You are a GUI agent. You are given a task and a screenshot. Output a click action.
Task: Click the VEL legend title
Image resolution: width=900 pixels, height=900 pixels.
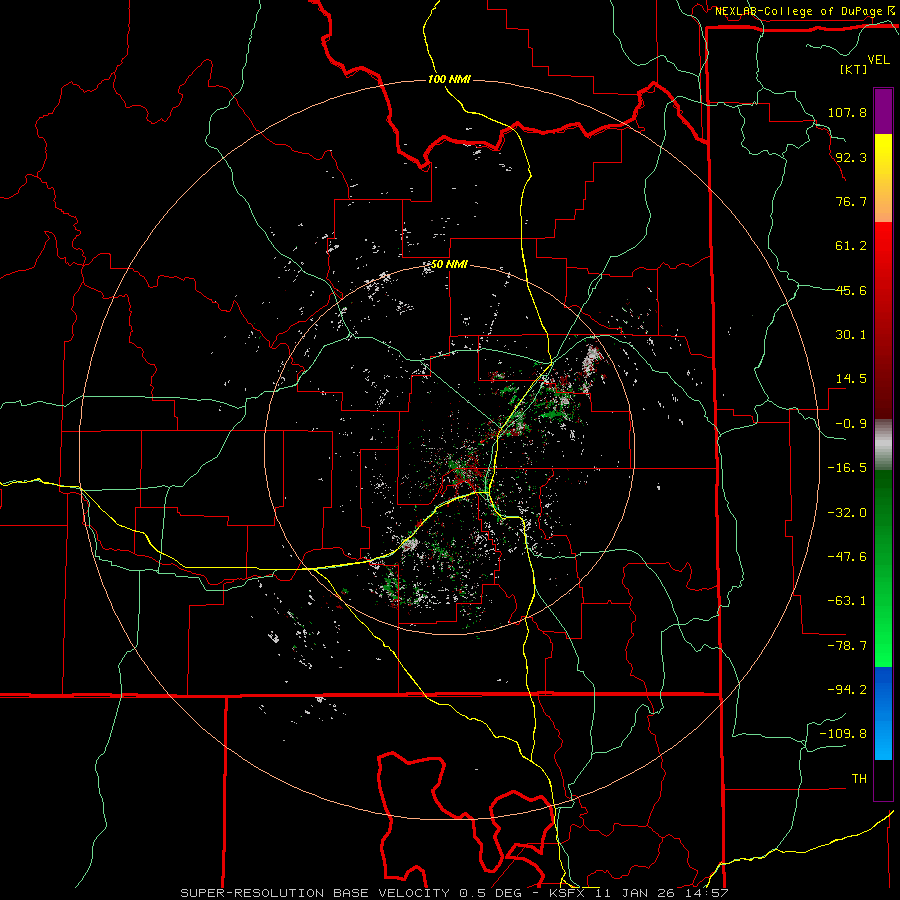pyautogui.click(x=878, y=60)
